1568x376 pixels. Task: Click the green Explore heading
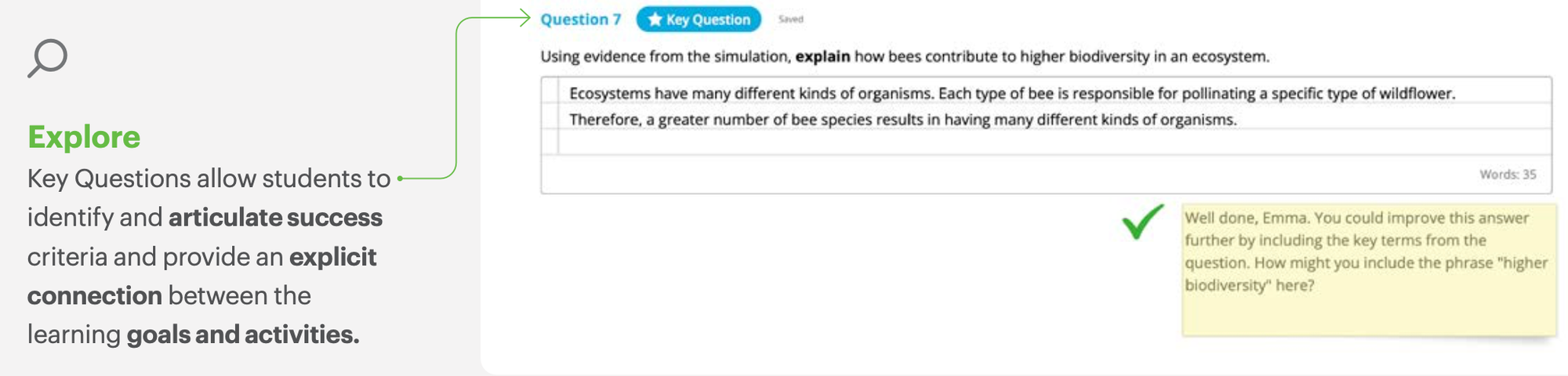[84, 137]
